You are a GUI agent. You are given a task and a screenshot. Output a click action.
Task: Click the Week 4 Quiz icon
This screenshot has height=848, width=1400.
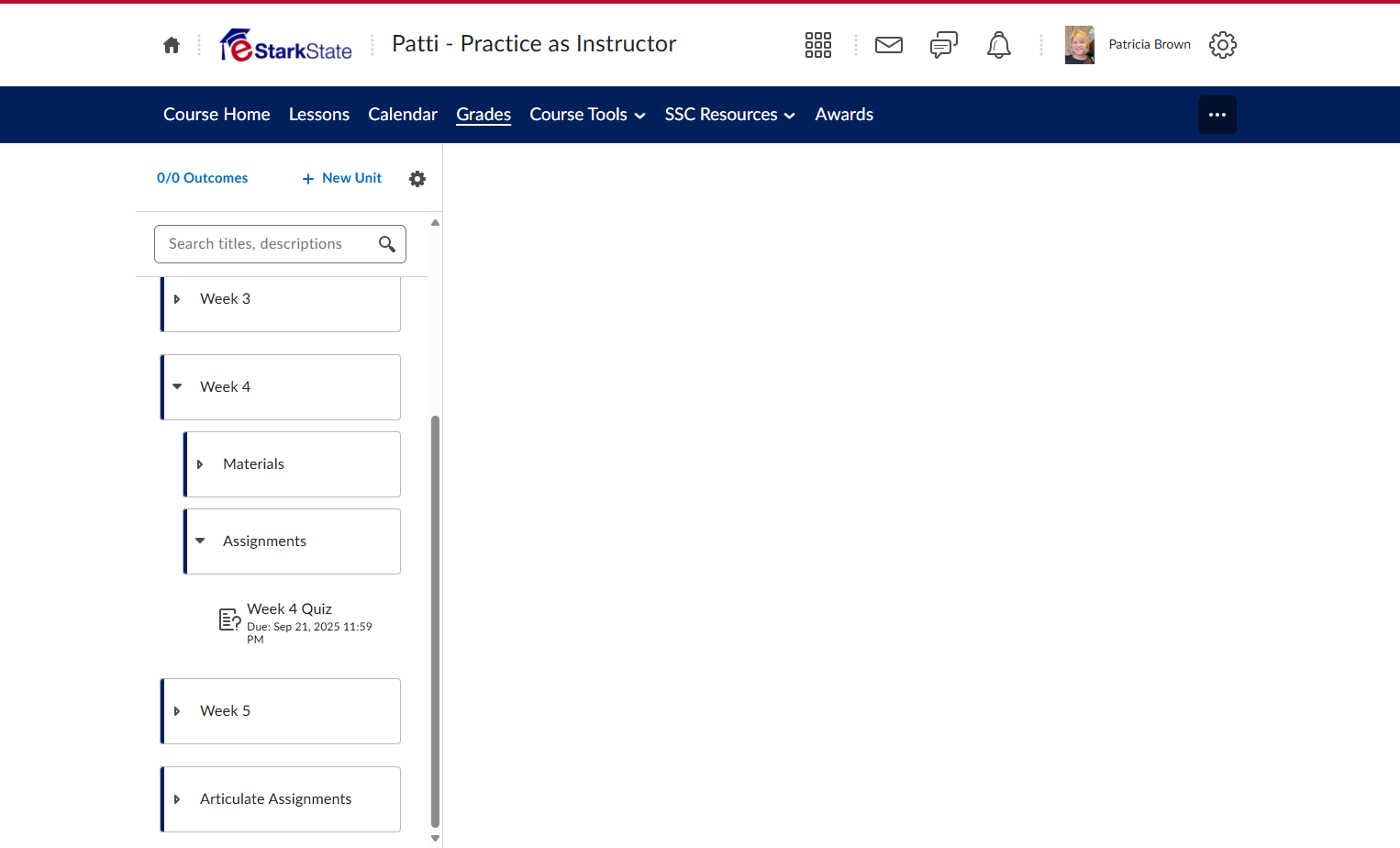click(x=229, y=619)
